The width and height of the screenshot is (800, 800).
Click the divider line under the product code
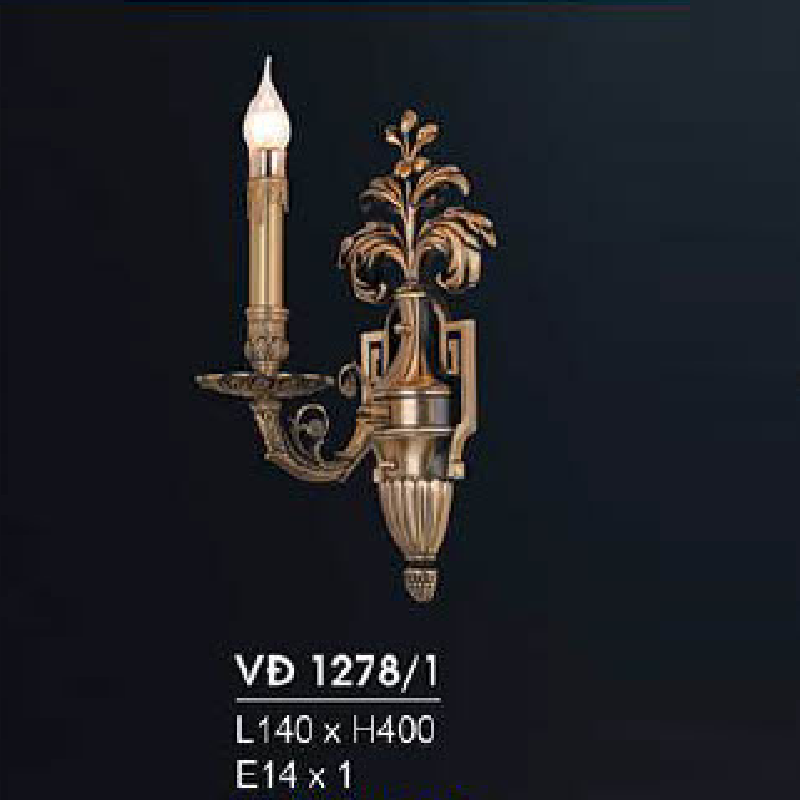tap(338, 701)
